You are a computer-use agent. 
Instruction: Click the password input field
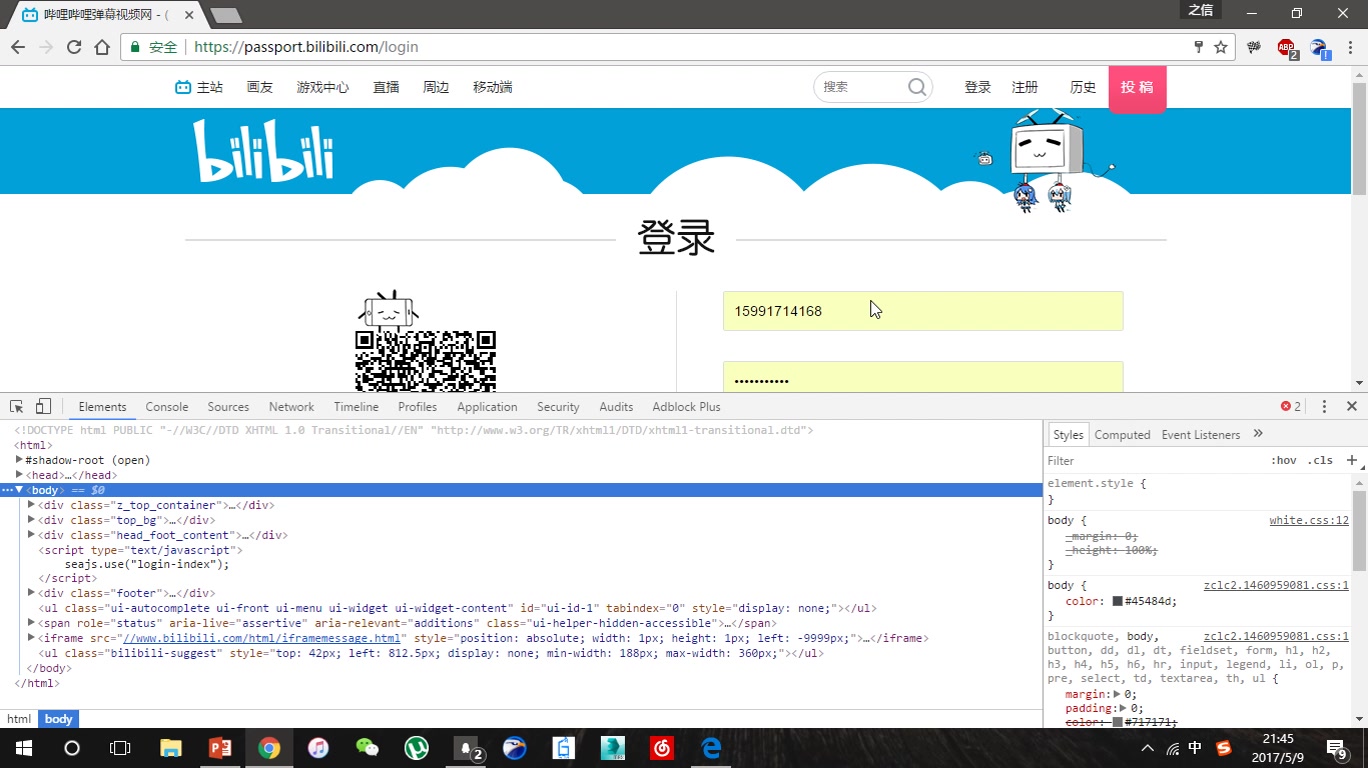click(x=923, y=377)
